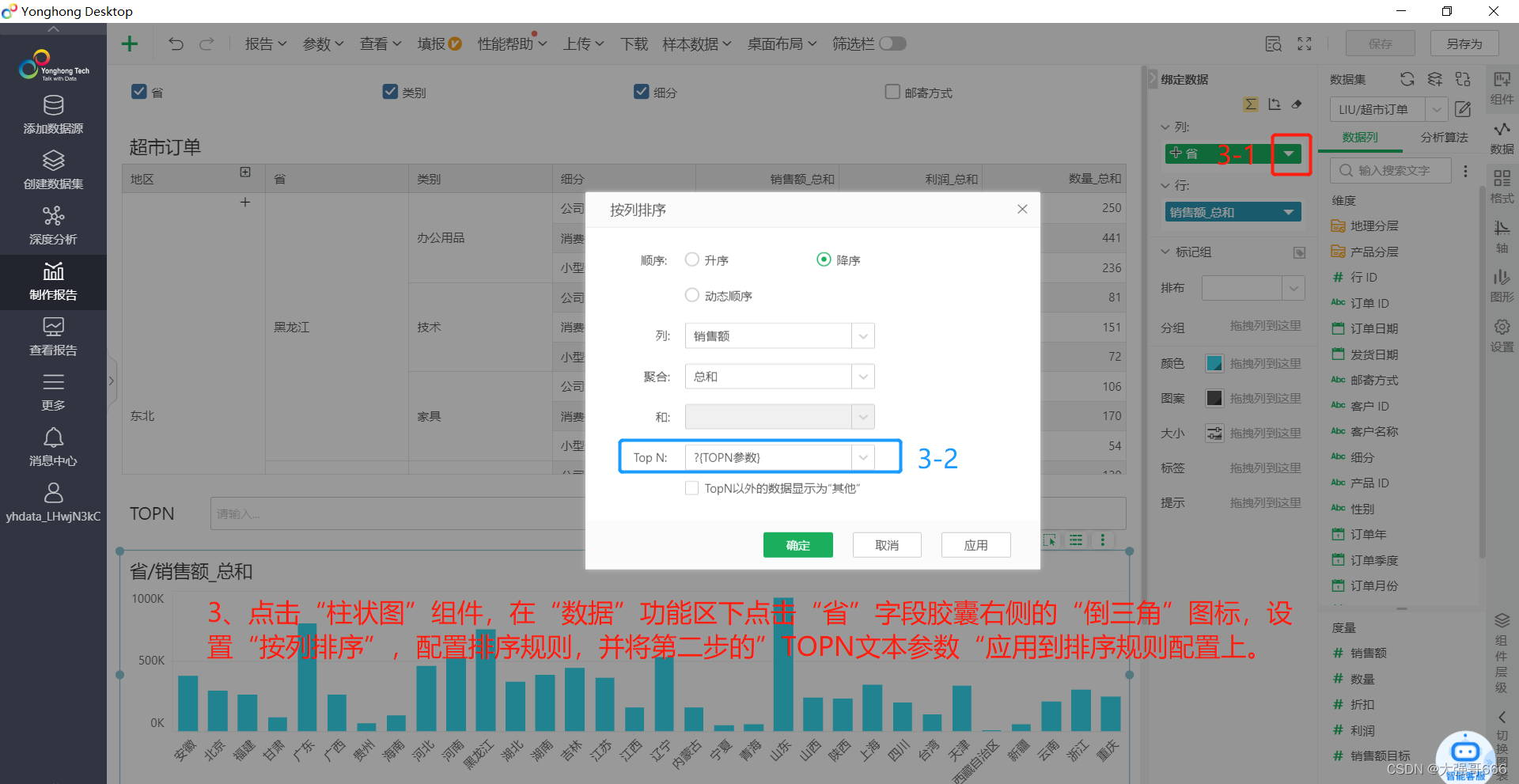Screen dimensions: 1519x784
Task: Select the 降序 radio button
Action: click(x=824, y=259)
